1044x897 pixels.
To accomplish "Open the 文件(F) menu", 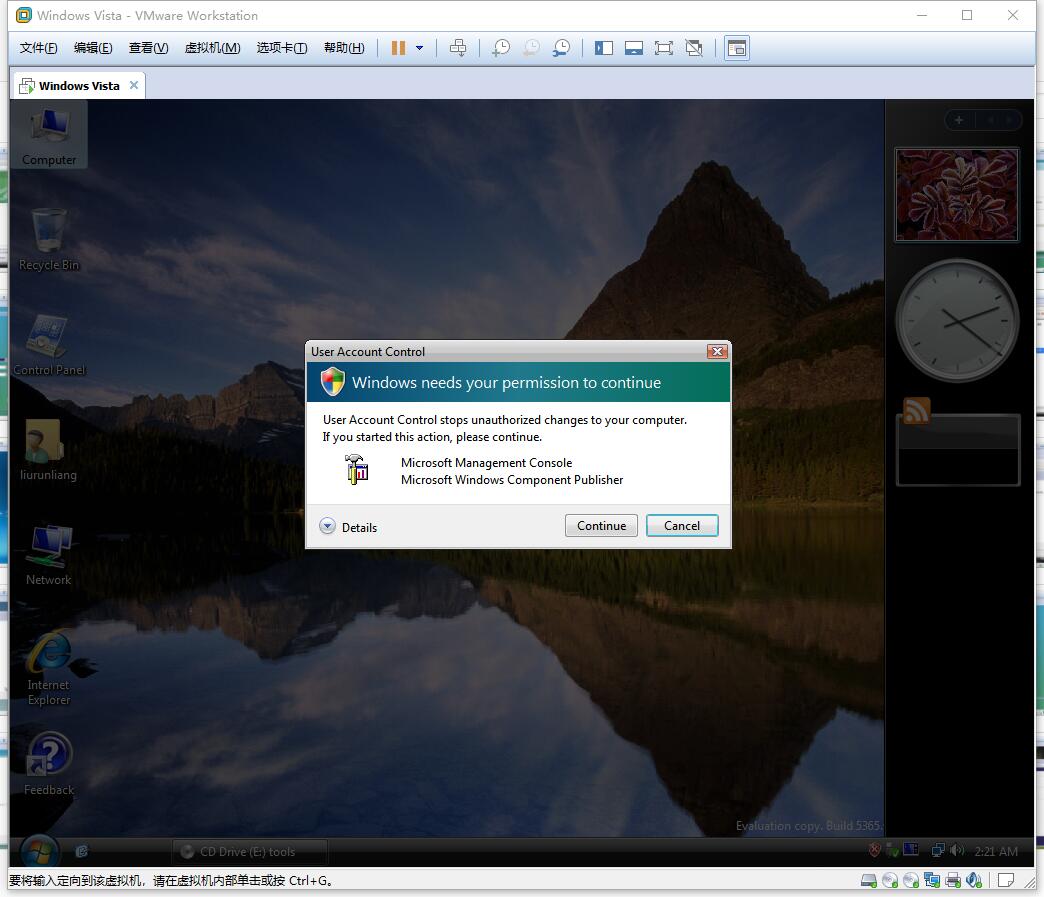I will click(39, 48).
